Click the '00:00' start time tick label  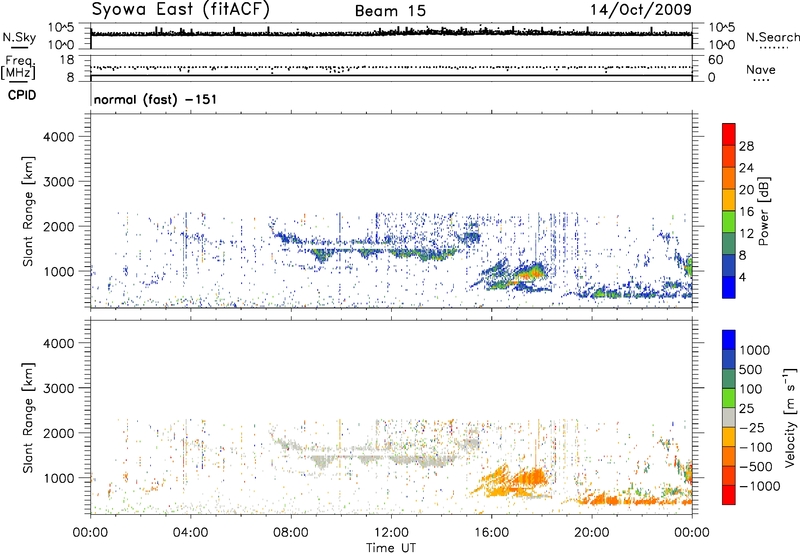tap(91, 533)
